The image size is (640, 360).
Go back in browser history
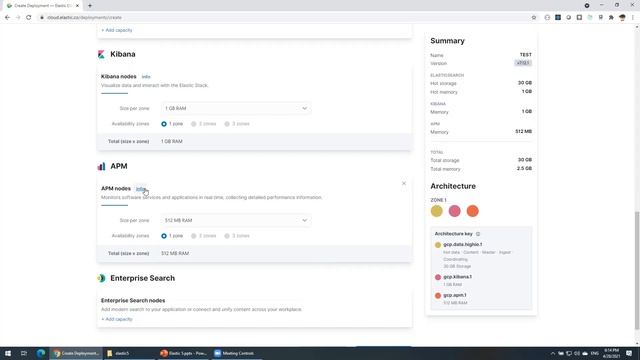[x=7, y=18]
